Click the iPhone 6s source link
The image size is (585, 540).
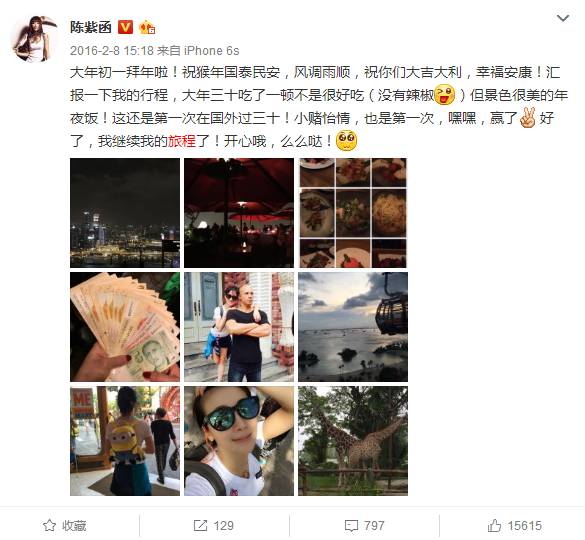(212, 50)
